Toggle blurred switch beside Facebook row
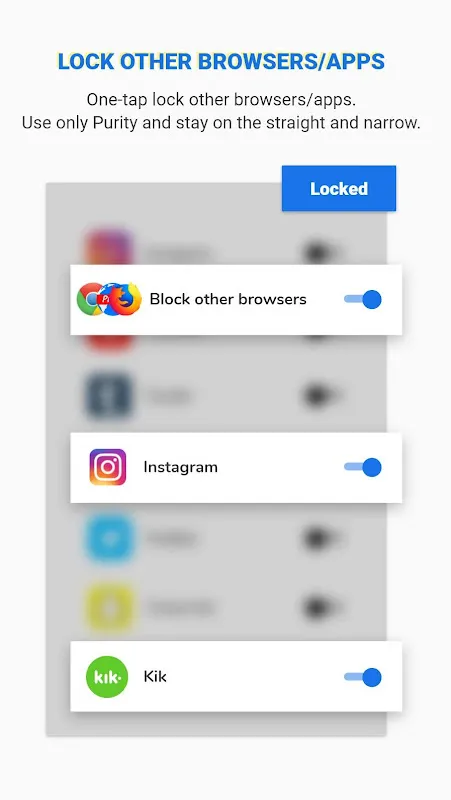451x800 pixels. click(321, 395)
